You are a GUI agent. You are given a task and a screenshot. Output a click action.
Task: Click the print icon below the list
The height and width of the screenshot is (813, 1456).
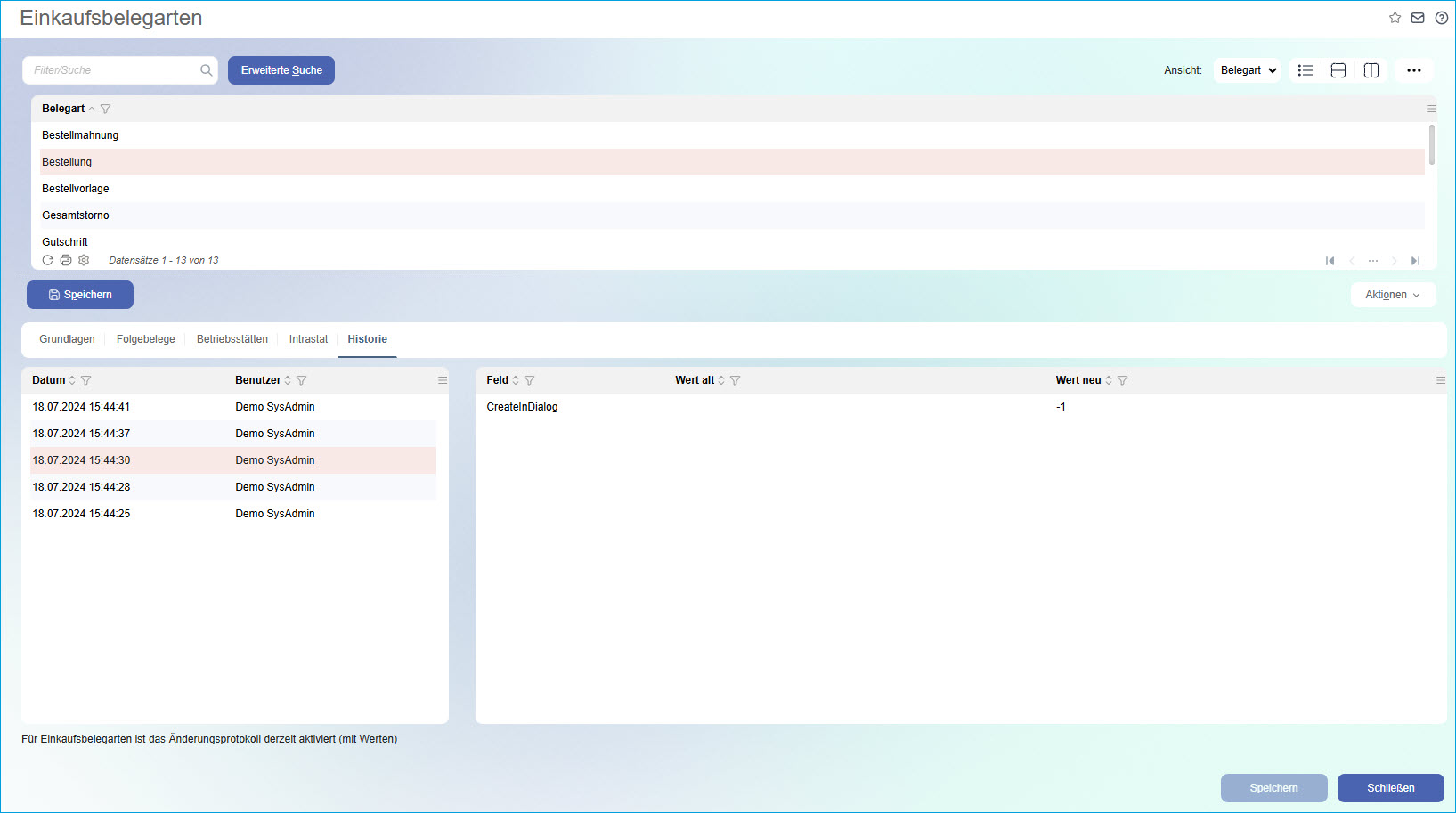pyautogui.click(x=66, y=260)
